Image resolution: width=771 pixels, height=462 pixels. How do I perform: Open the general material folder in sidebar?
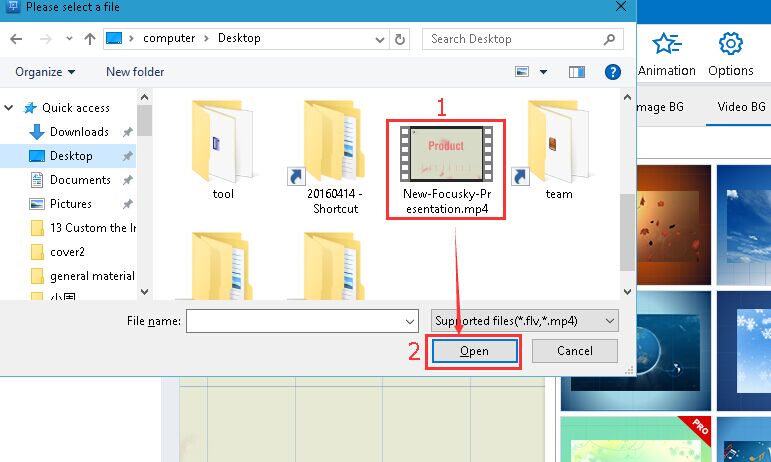(92, 276)
